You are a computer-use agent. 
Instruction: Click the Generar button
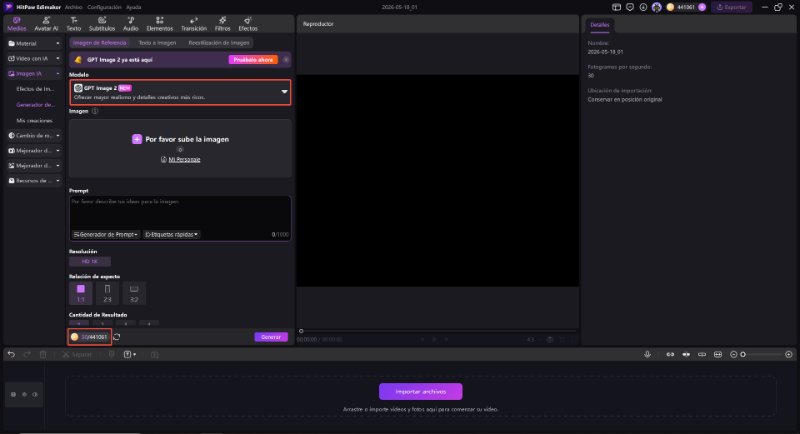271,337
